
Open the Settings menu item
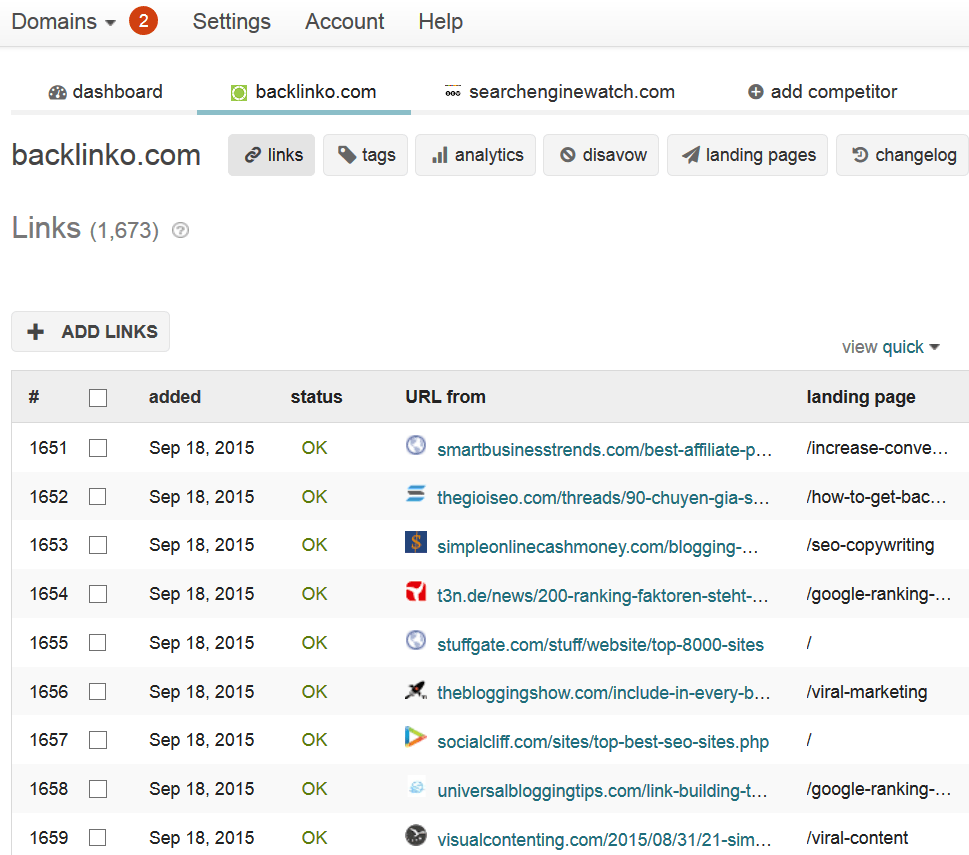232,22
